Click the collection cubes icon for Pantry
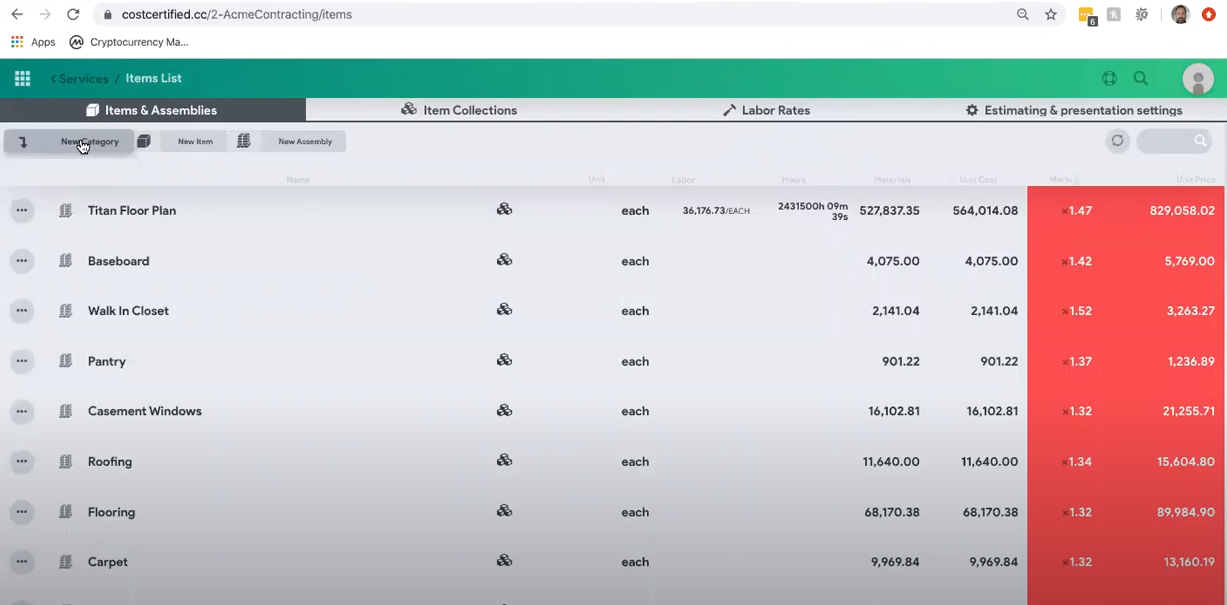 505,360
